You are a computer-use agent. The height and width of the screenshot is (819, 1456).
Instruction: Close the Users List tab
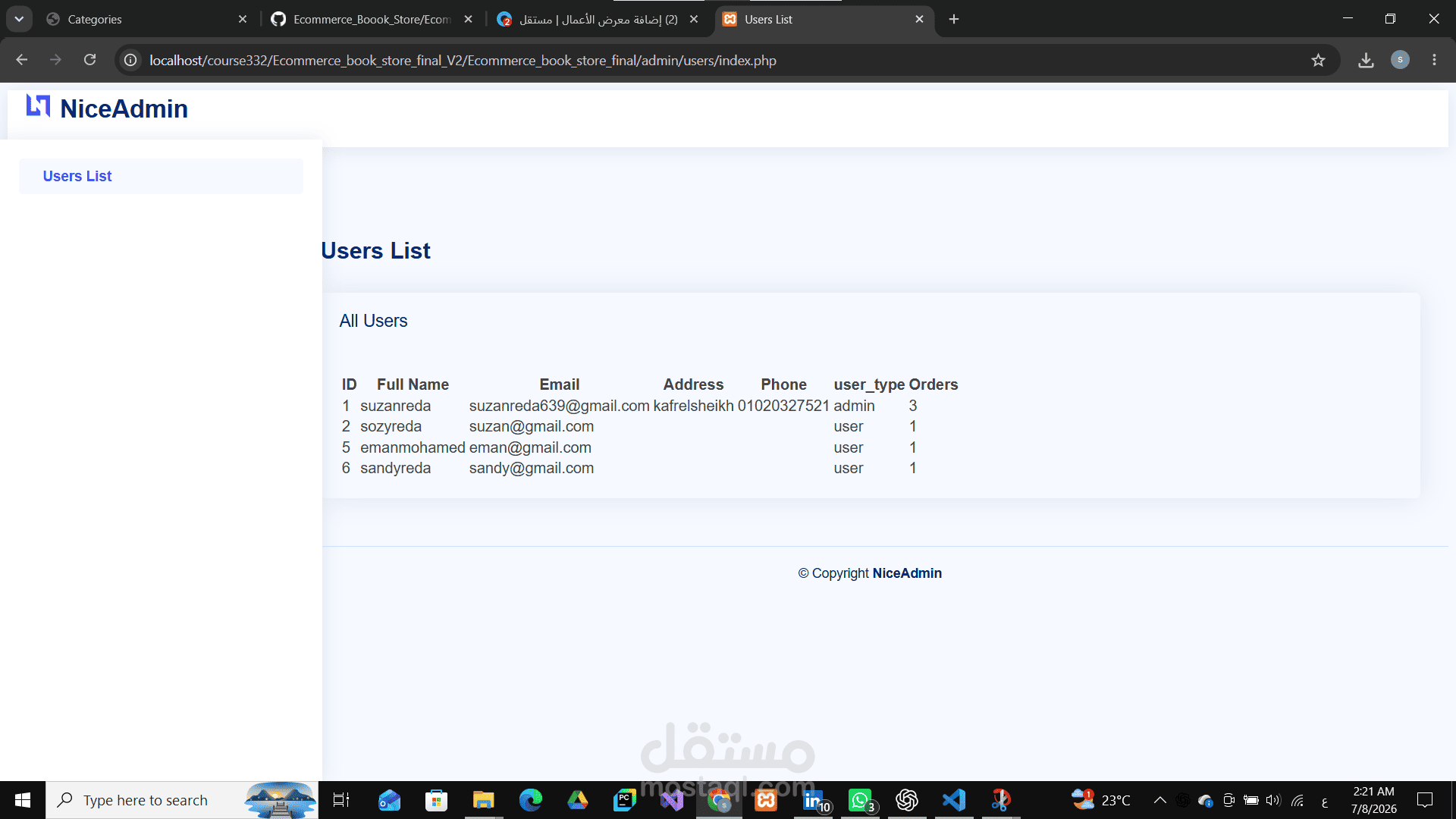(919, 19)
